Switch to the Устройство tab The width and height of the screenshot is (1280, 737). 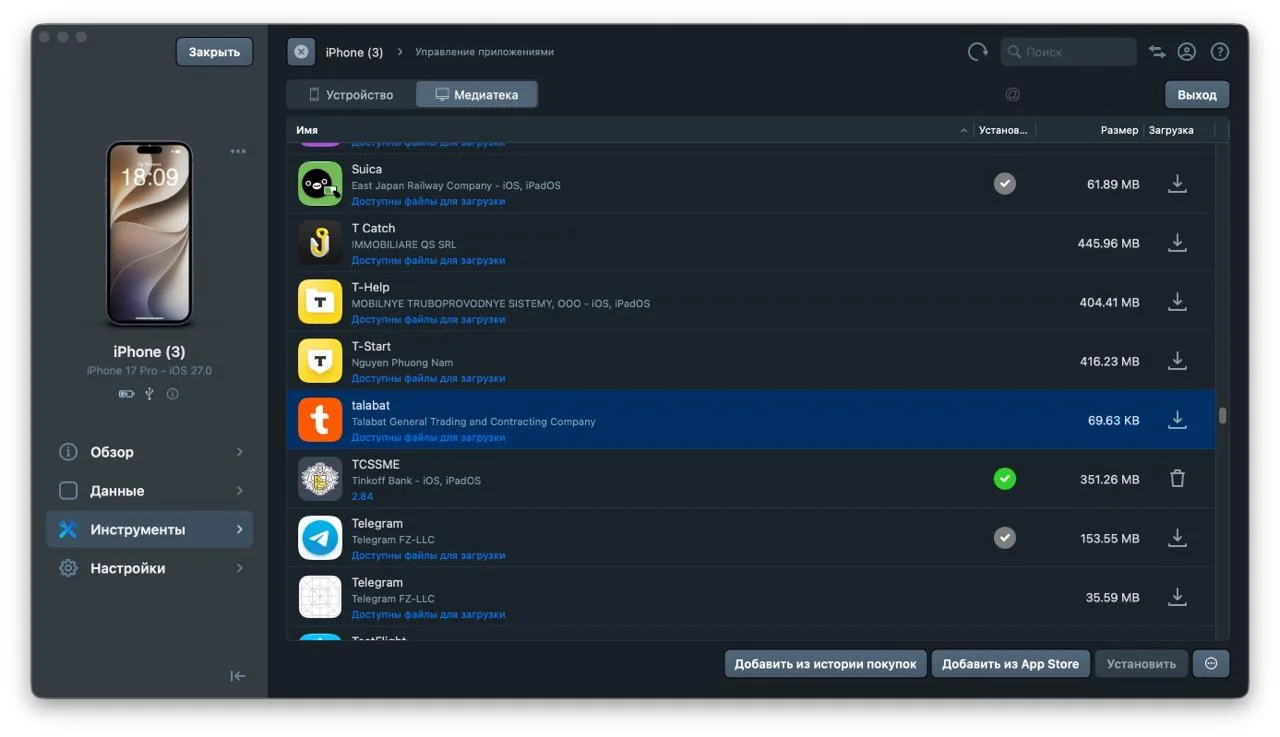pyautogui.click(x=351, y=95)
